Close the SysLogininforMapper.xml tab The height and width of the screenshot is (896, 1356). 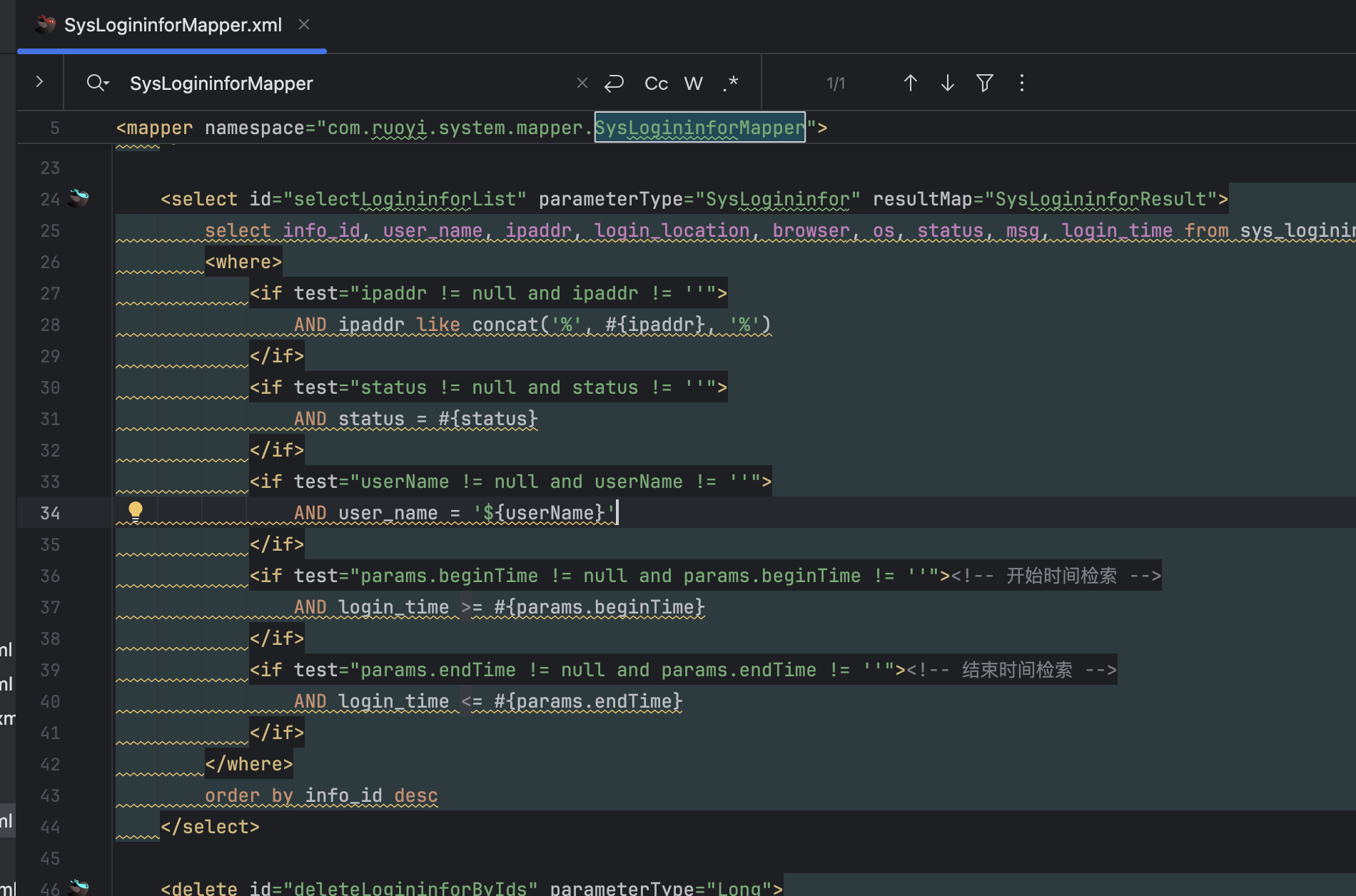point(304,25)
